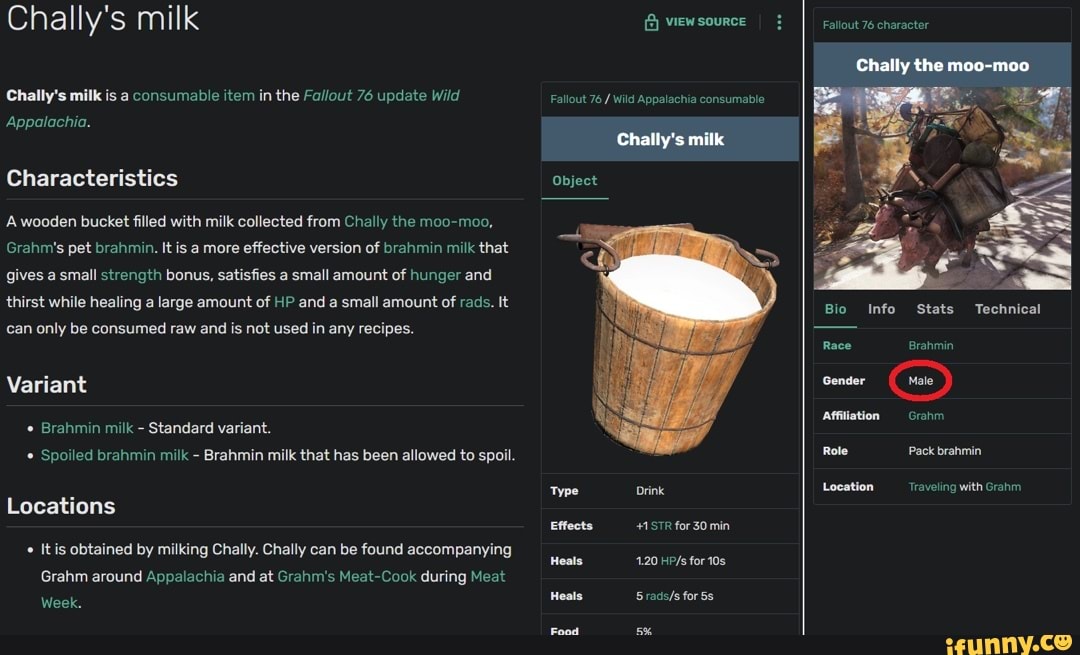
Task: Switch to the Info tab
Action: [881, 309]
